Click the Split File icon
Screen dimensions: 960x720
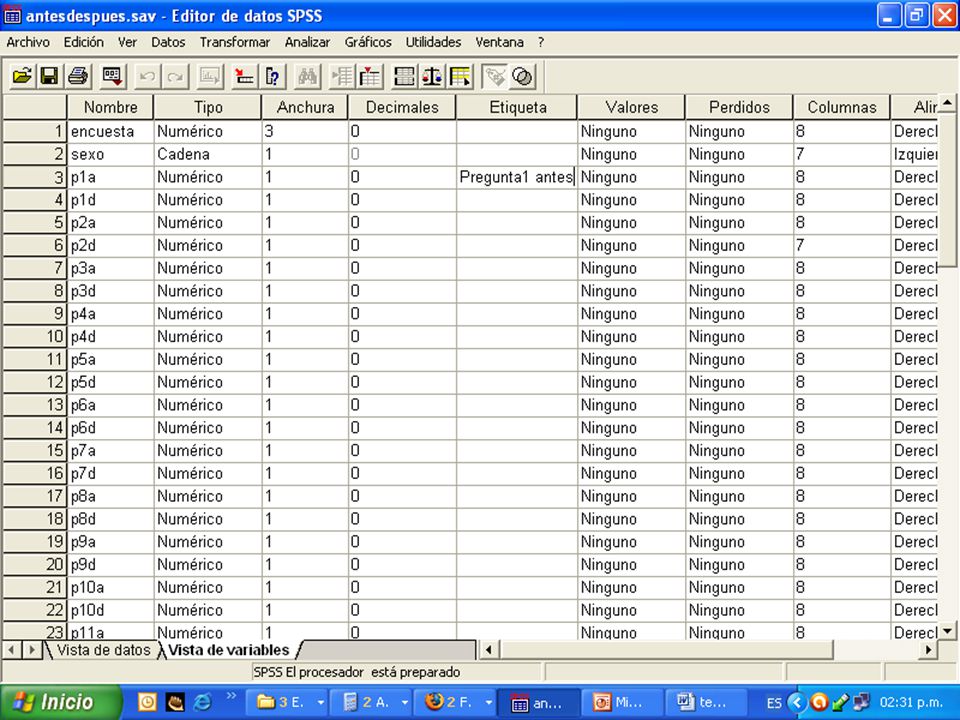click(404, 77)
